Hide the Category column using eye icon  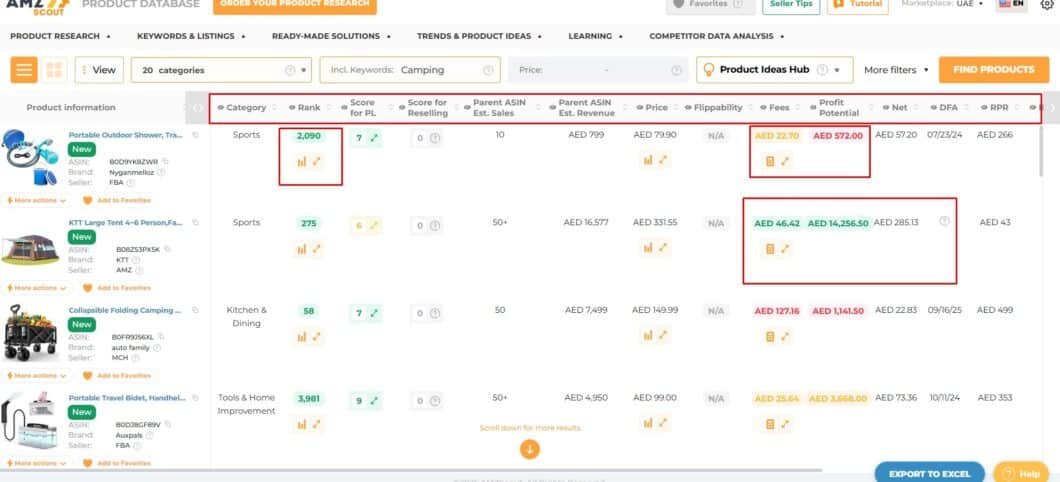221,108
